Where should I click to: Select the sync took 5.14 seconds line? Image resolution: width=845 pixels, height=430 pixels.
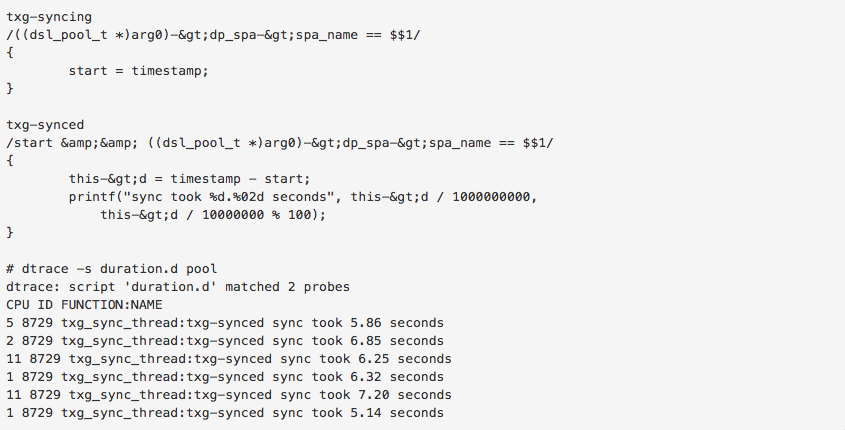pos(224,413)
